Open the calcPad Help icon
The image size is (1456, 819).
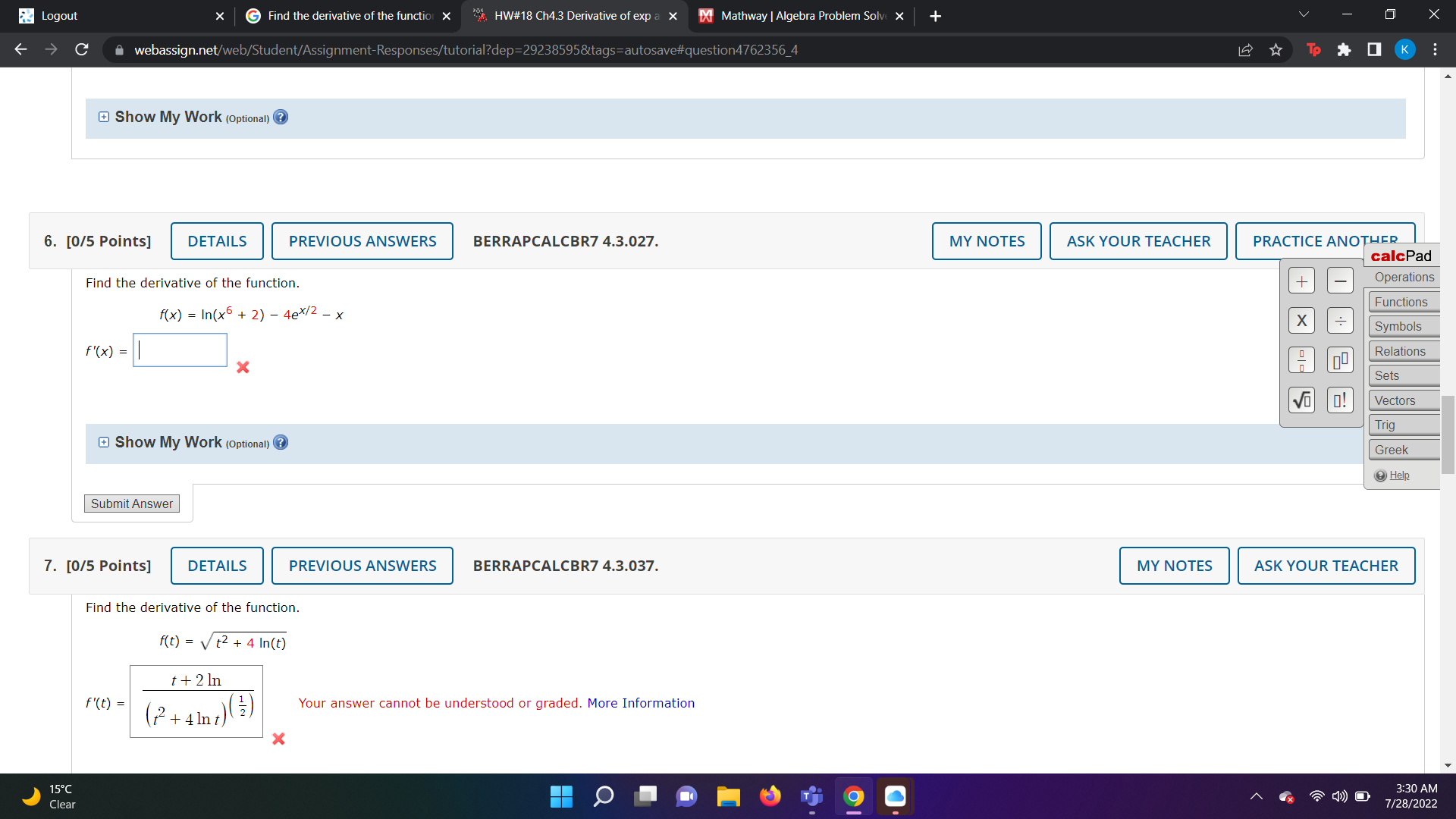[1381, 475]
